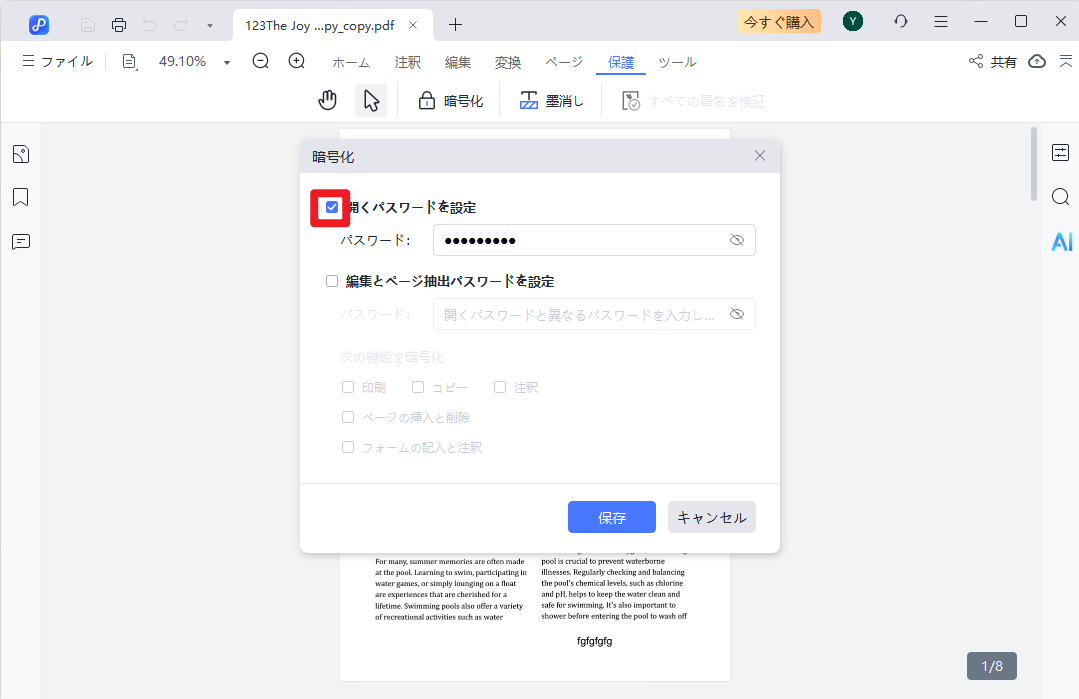Screen dimensions: 1079x699
Task: Click the arrow Select tool
Action: 371,100
